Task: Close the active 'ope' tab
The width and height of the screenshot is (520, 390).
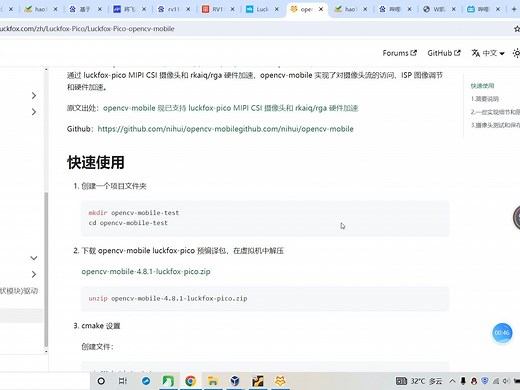Action: coord(321,9)
